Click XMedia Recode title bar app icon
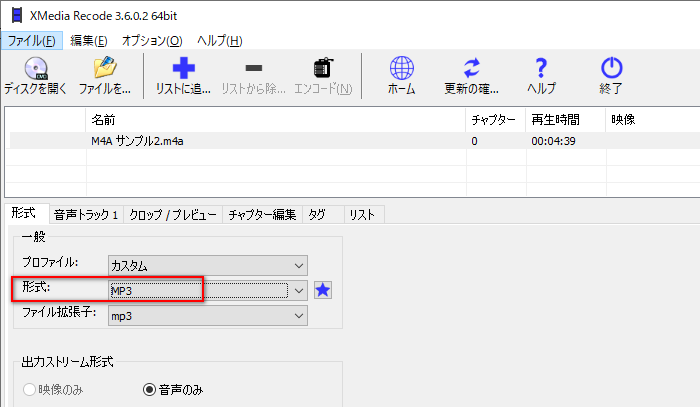Viewport: 700px width, 407px height. pyautogui.click(x=17, y=16)
